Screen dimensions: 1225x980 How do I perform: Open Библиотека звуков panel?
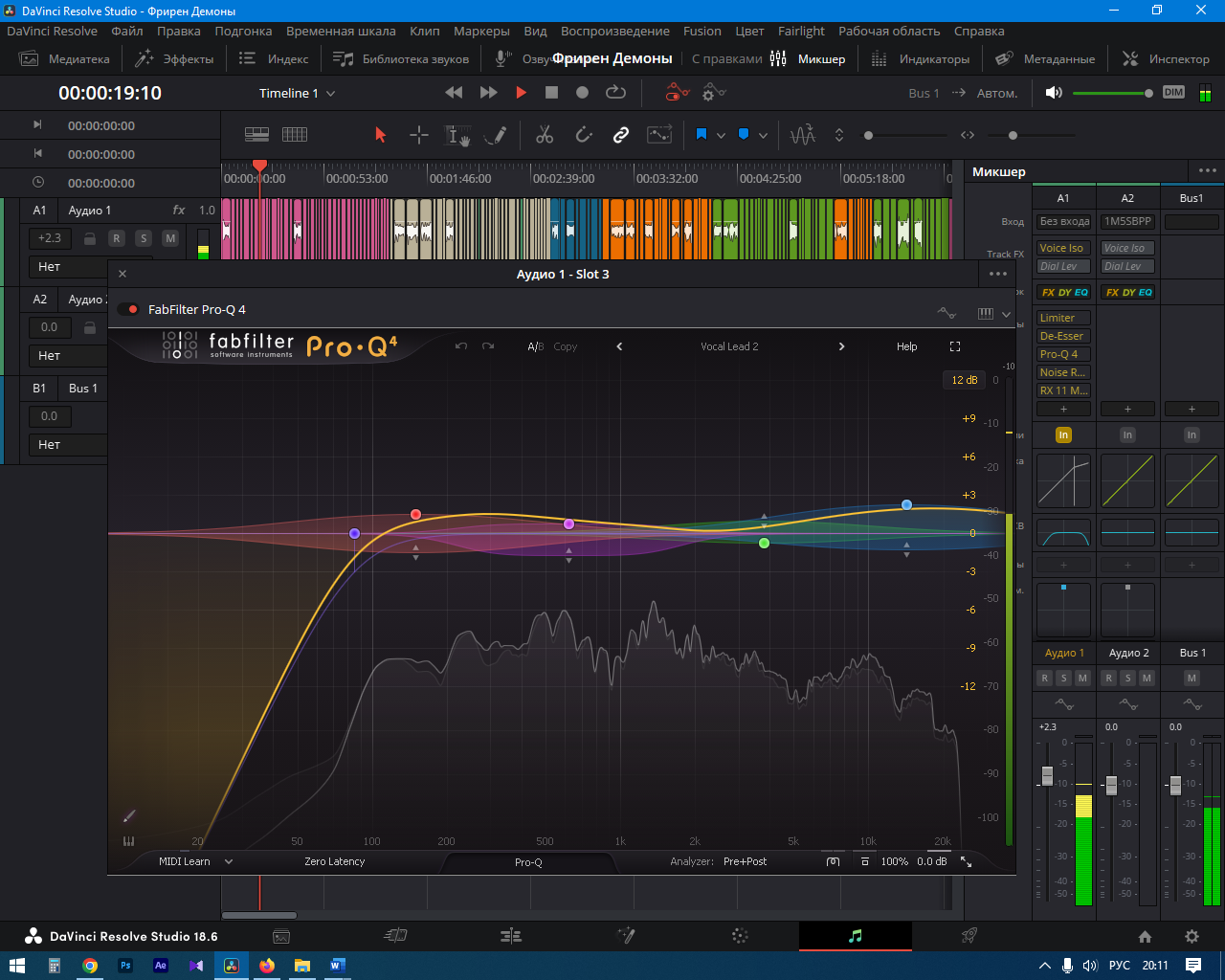click(x=401, y=59)
